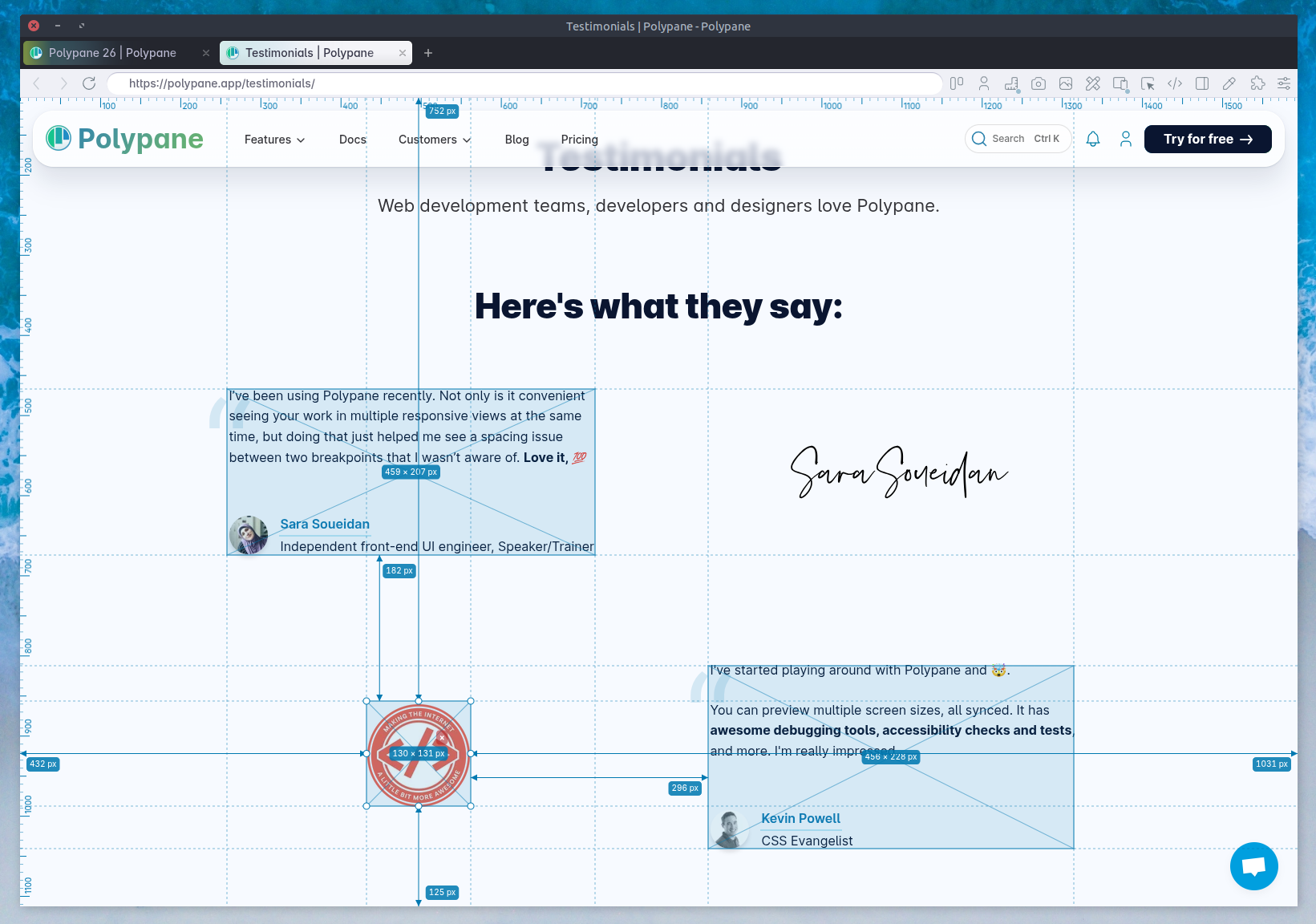Toggle the rulers and guides tool

click(x=1011, y=83)
